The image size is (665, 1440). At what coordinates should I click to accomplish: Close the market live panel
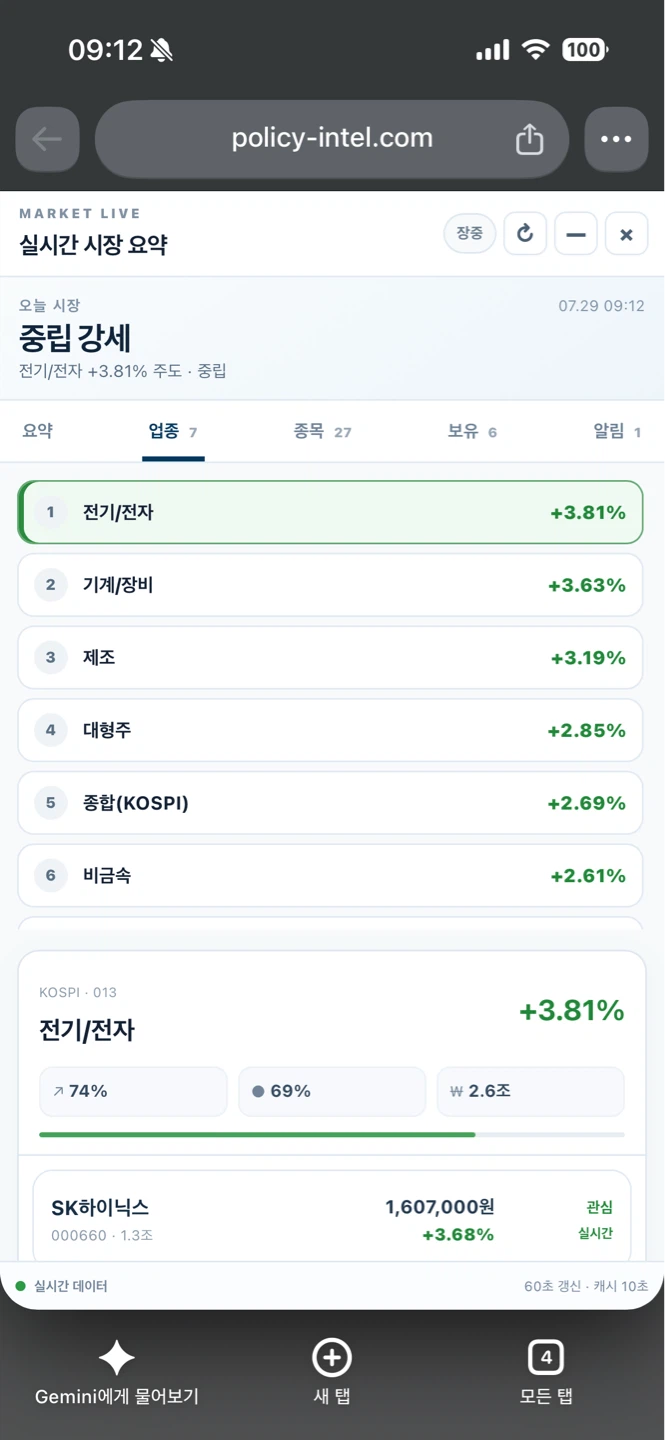tap(627, 234)
